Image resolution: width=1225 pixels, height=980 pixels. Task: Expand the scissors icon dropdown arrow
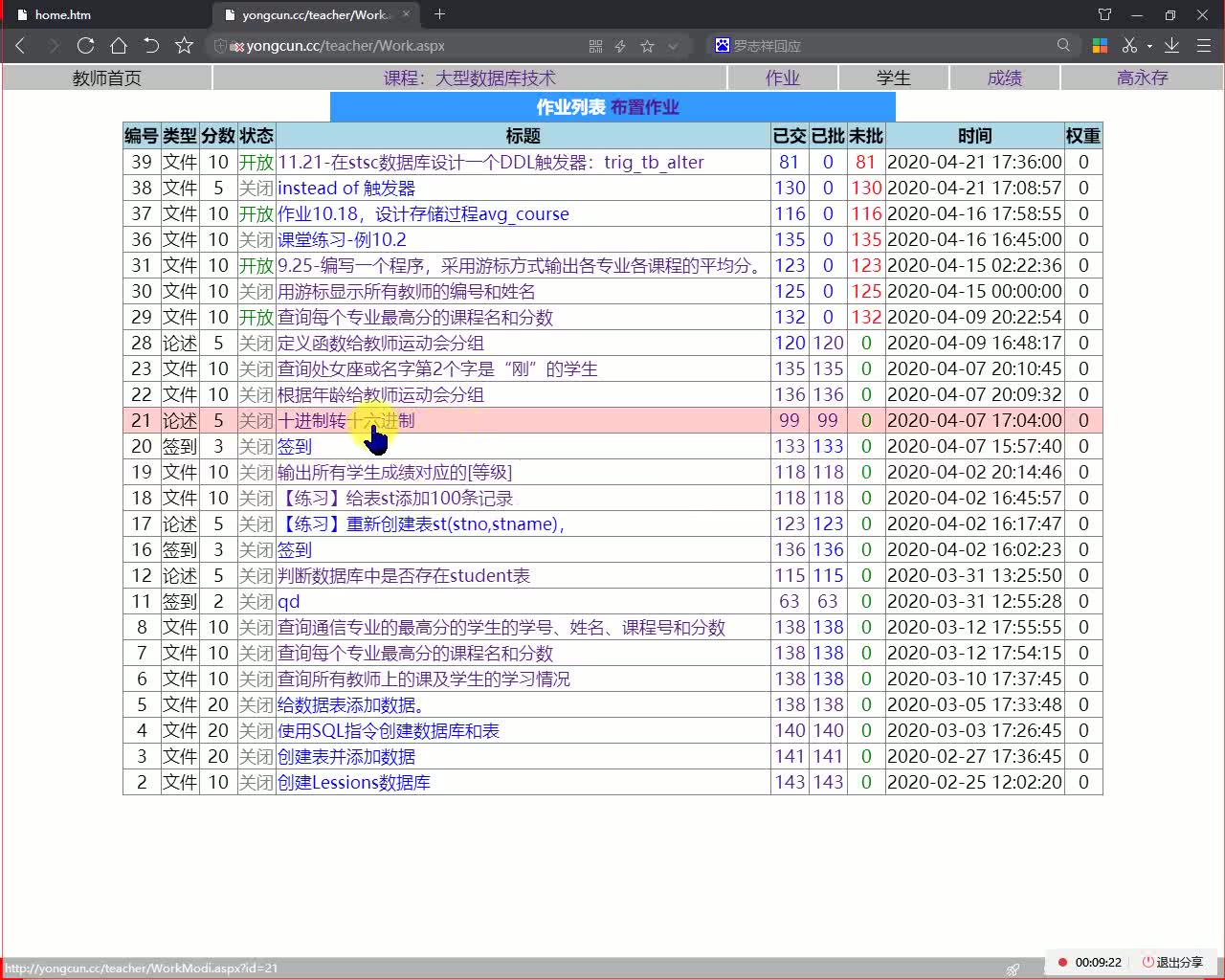1149,45
